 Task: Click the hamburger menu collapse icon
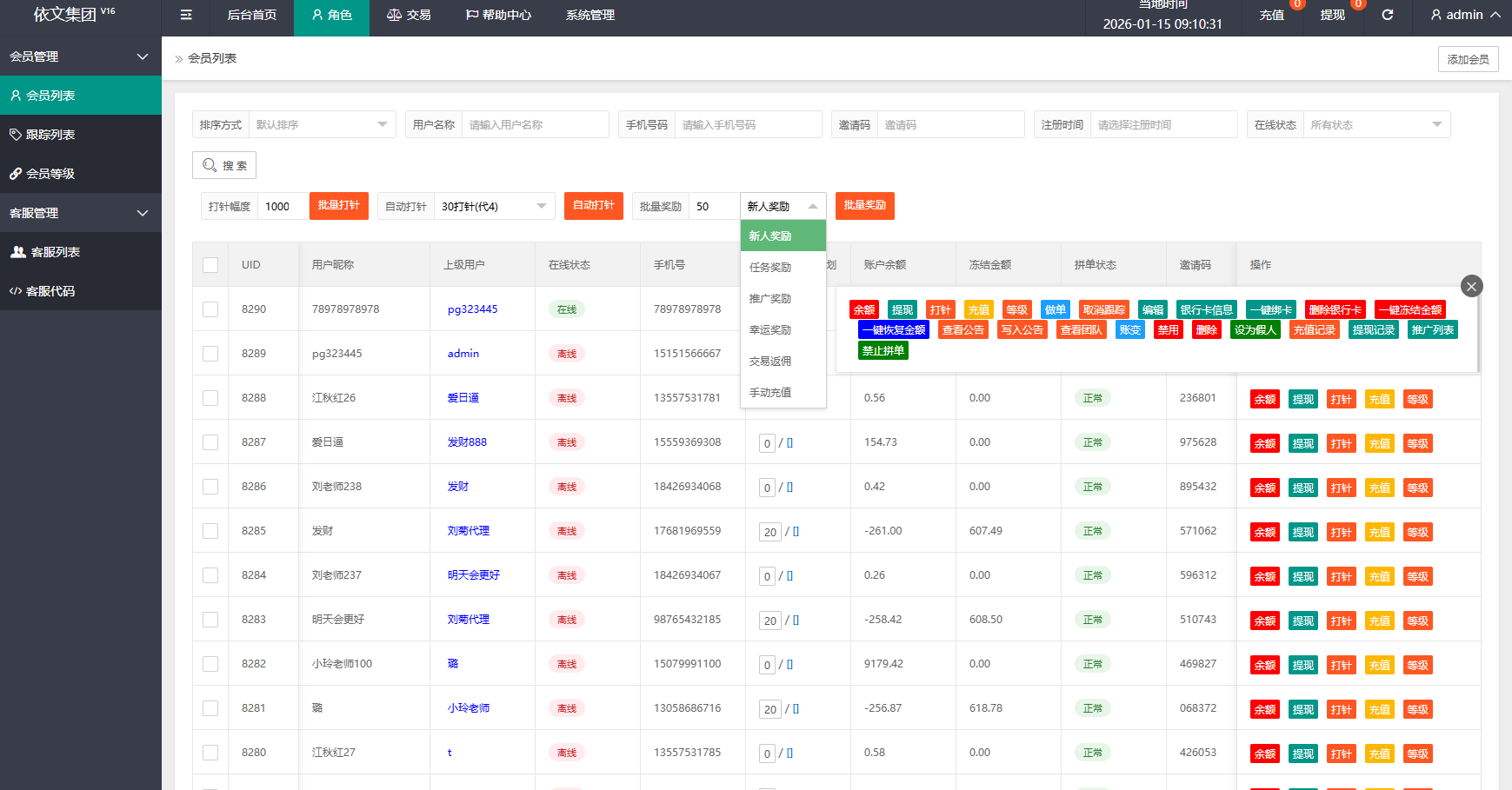tap(185, 15)
